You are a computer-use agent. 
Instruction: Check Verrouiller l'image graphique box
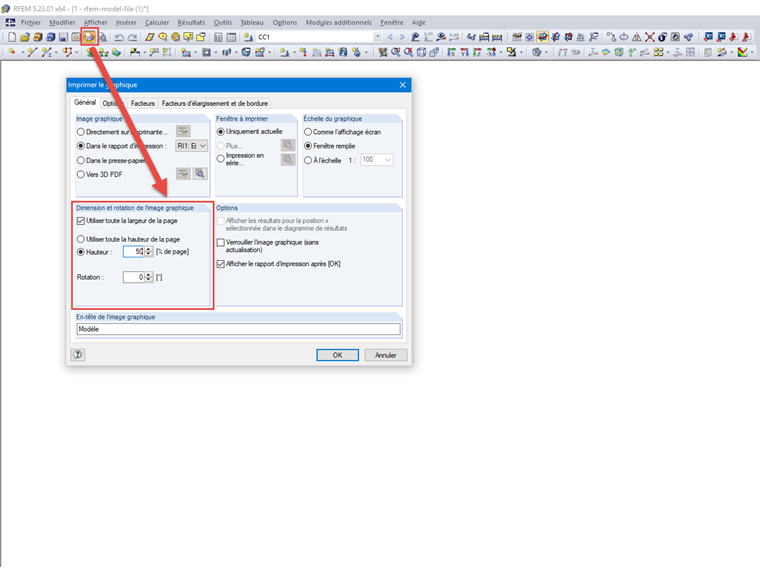coord(221,242)
